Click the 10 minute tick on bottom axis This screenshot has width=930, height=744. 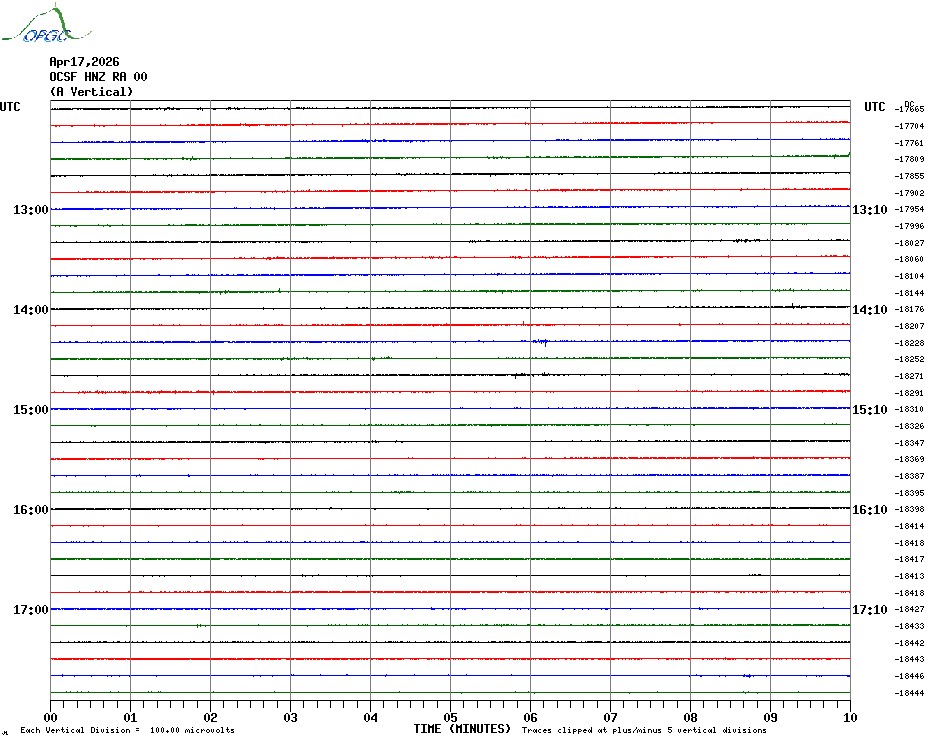849,717
